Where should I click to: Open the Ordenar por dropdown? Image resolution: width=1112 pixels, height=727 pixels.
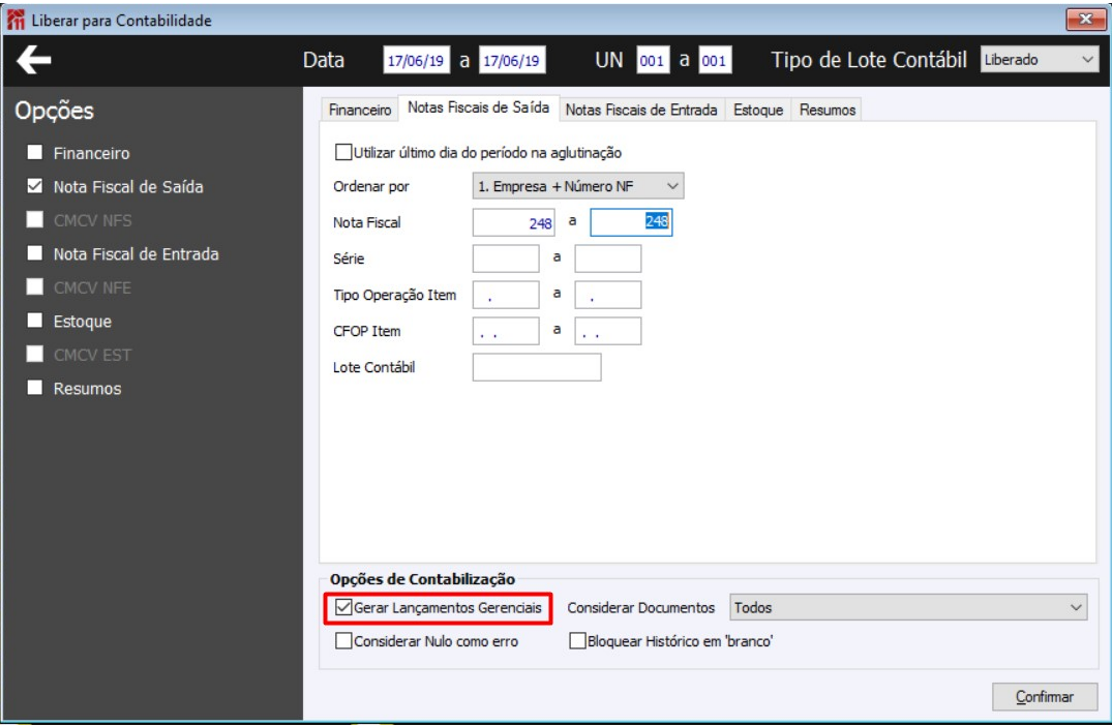pyautogui.click(x=578, y=187)
